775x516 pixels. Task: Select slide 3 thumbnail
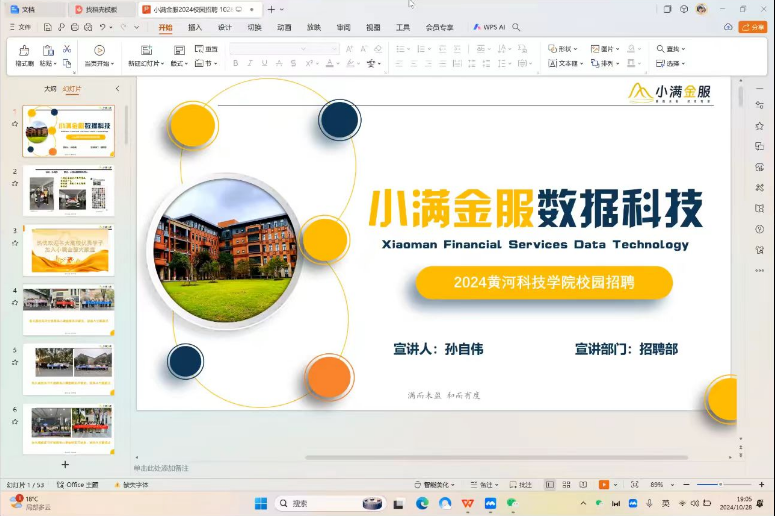click(69, 251)
